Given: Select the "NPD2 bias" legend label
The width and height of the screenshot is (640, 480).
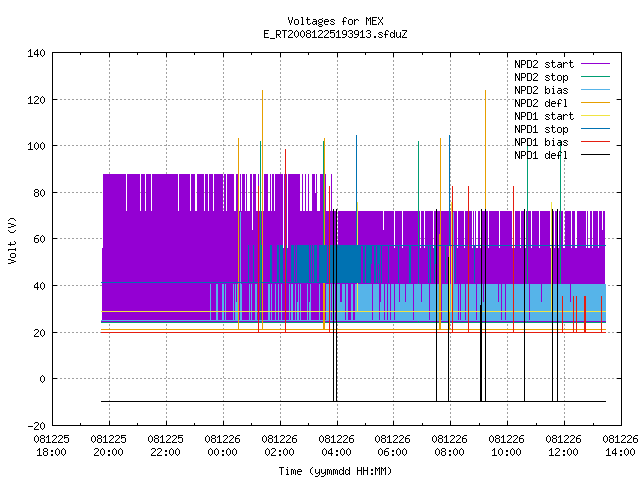Looking at the screenshot, I should [541, 90].
